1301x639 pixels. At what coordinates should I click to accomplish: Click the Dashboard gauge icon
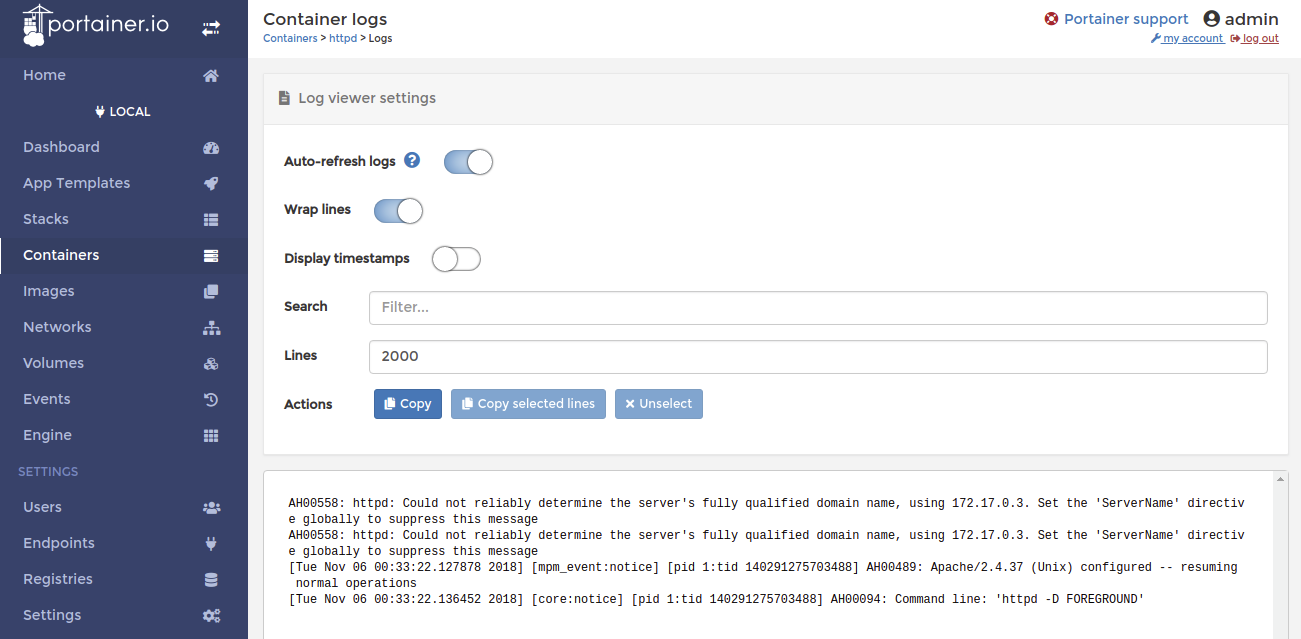click(211, 148)
